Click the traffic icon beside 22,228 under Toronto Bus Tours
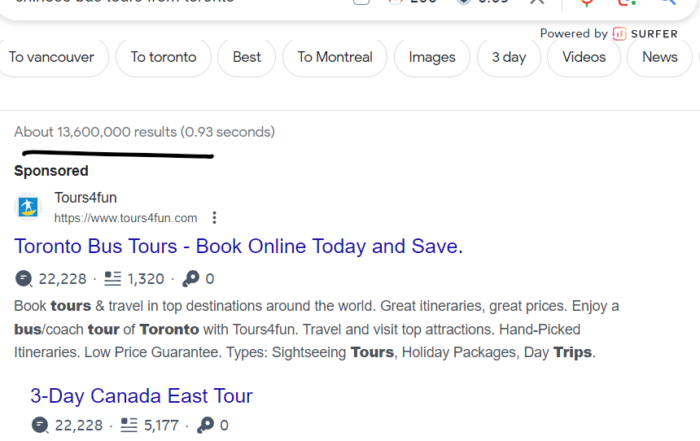700x441 pixels. 24,279
